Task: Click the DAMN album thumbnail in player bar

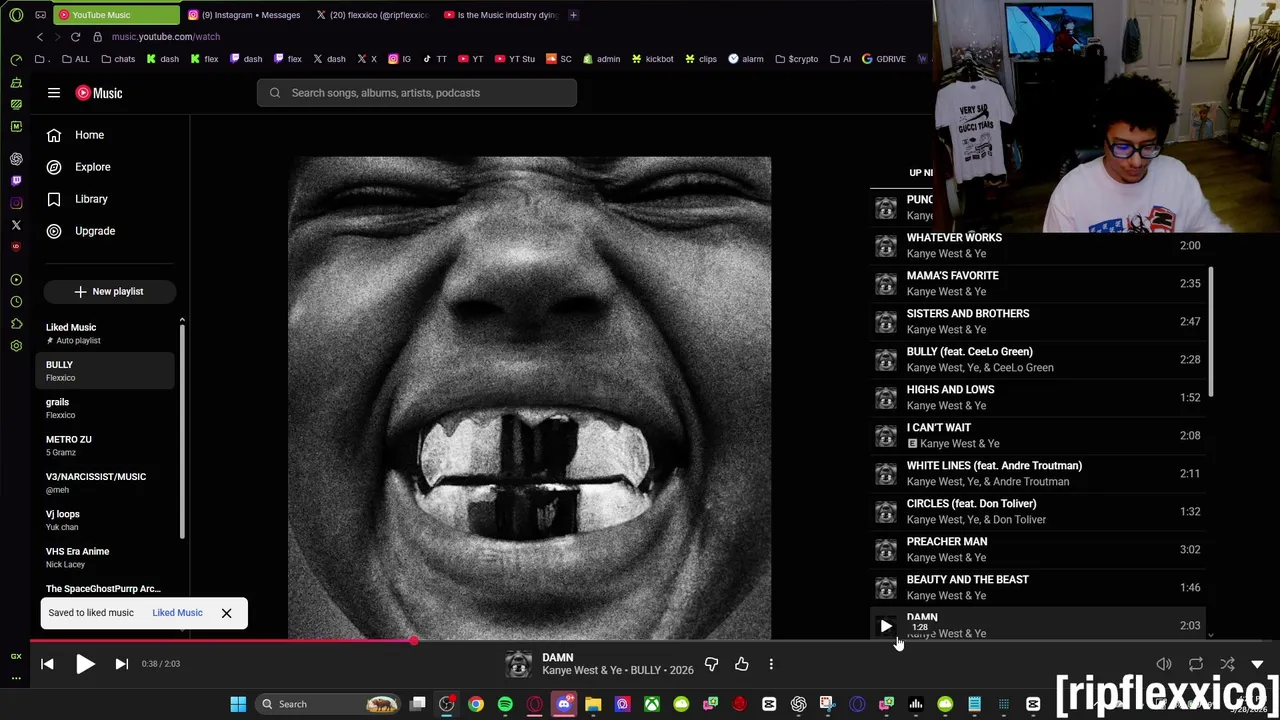Action: click(519, 664)
